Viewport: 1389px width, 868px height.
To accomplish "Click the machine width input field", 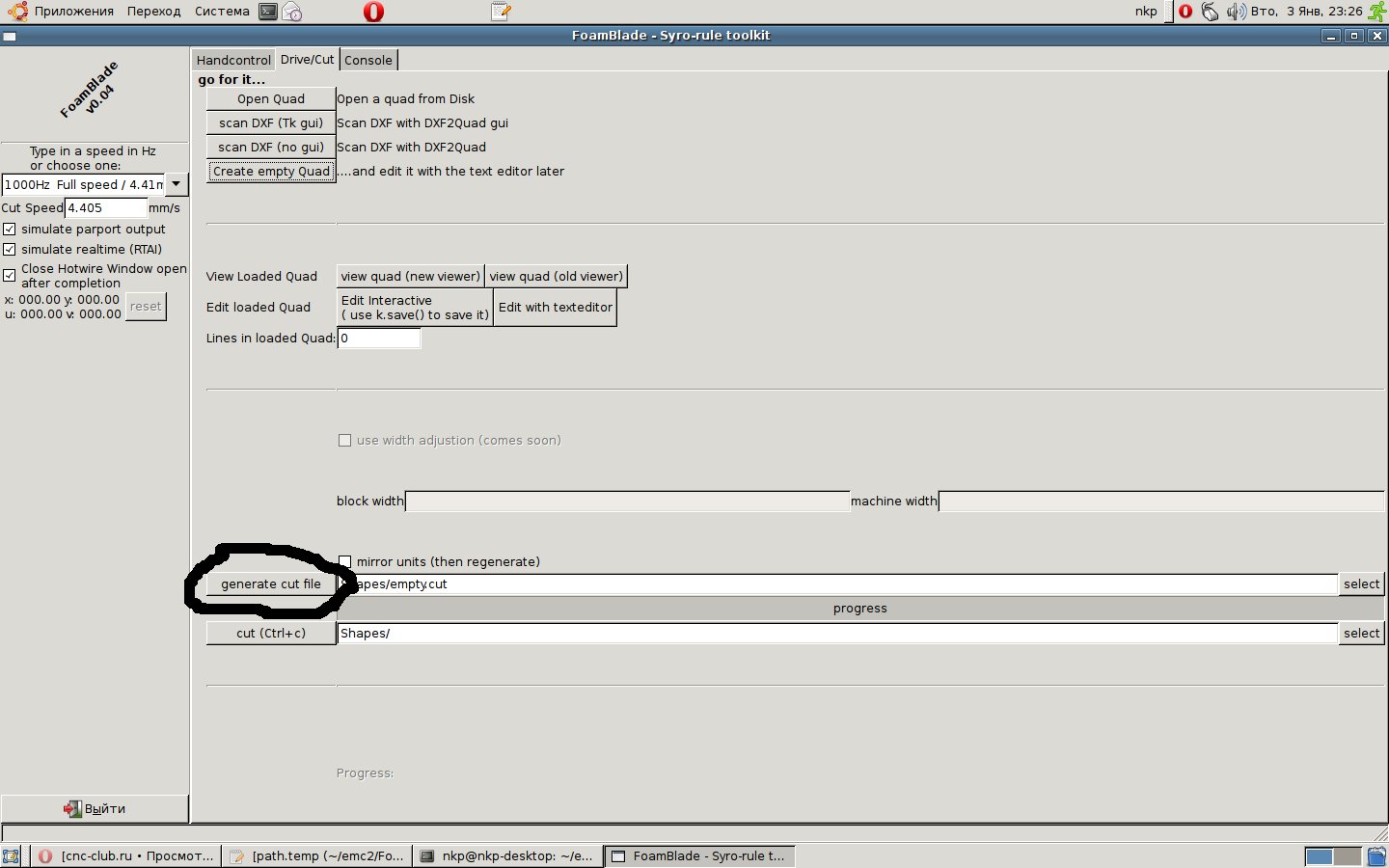I will pyautogui.click(x=1161, y=501).
